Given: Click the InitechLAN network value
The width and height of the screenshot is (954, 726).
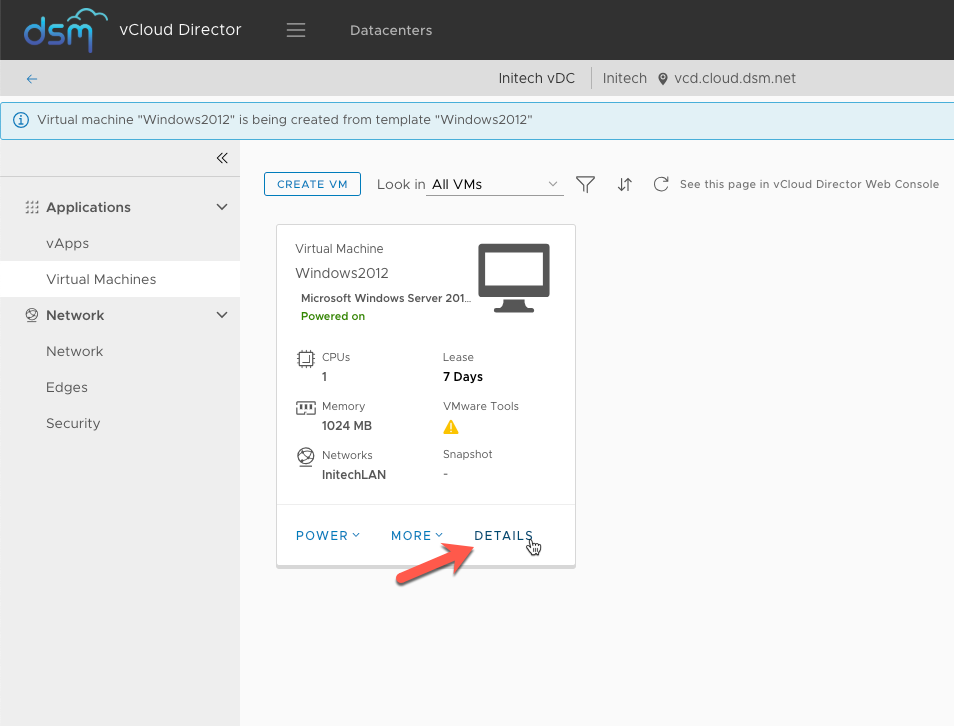Looking at the screenshot, I should [354, 475].
